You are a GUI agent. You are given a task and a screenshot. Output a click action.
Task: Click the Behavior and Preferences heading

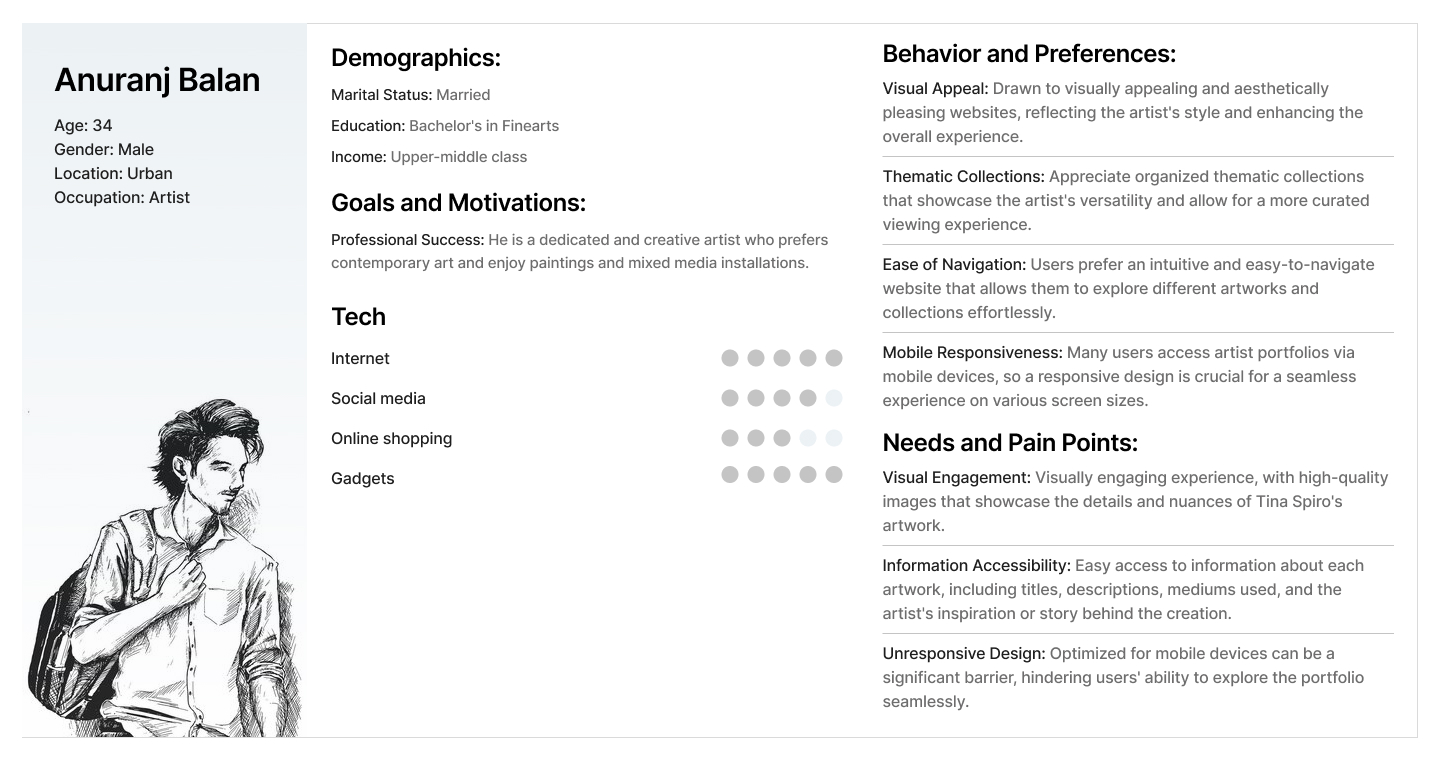tap(1029, 54)
